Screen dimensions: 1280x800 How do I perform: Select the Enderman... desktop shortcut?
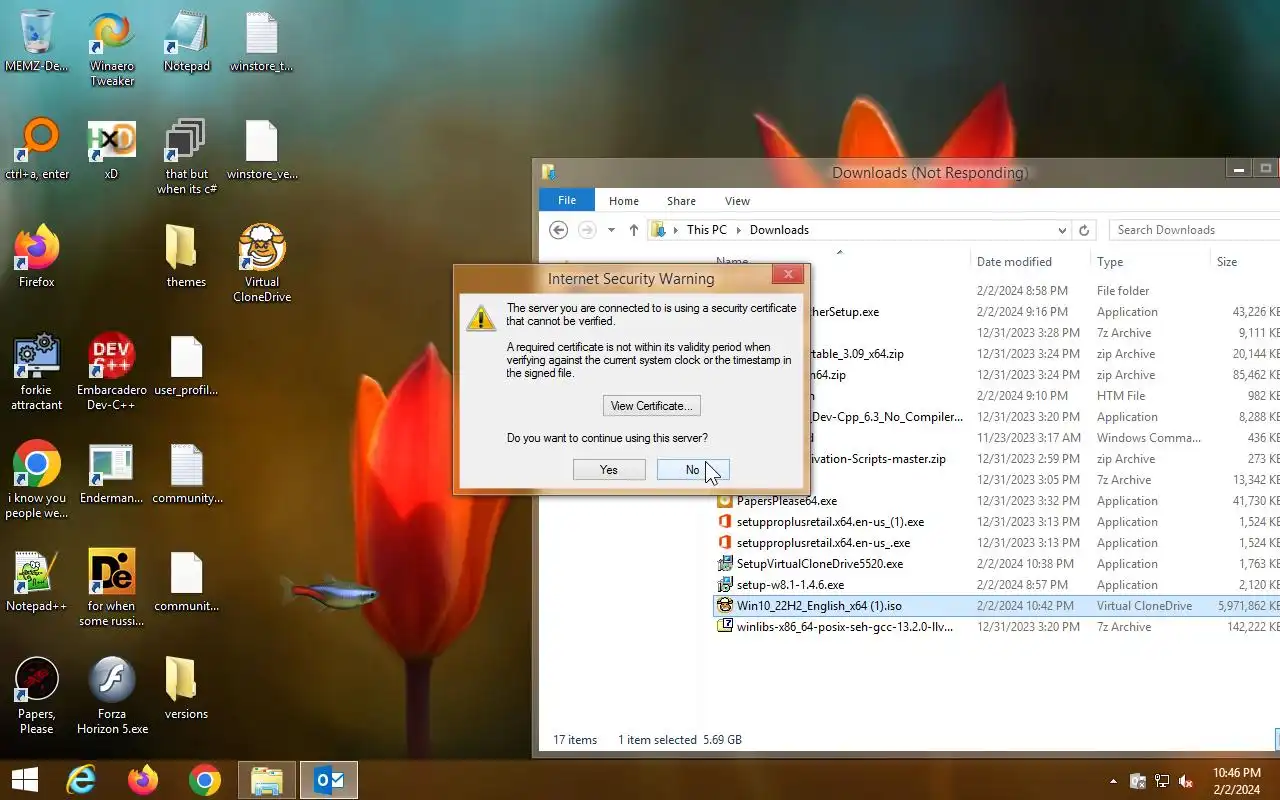[x=111, y=472]
